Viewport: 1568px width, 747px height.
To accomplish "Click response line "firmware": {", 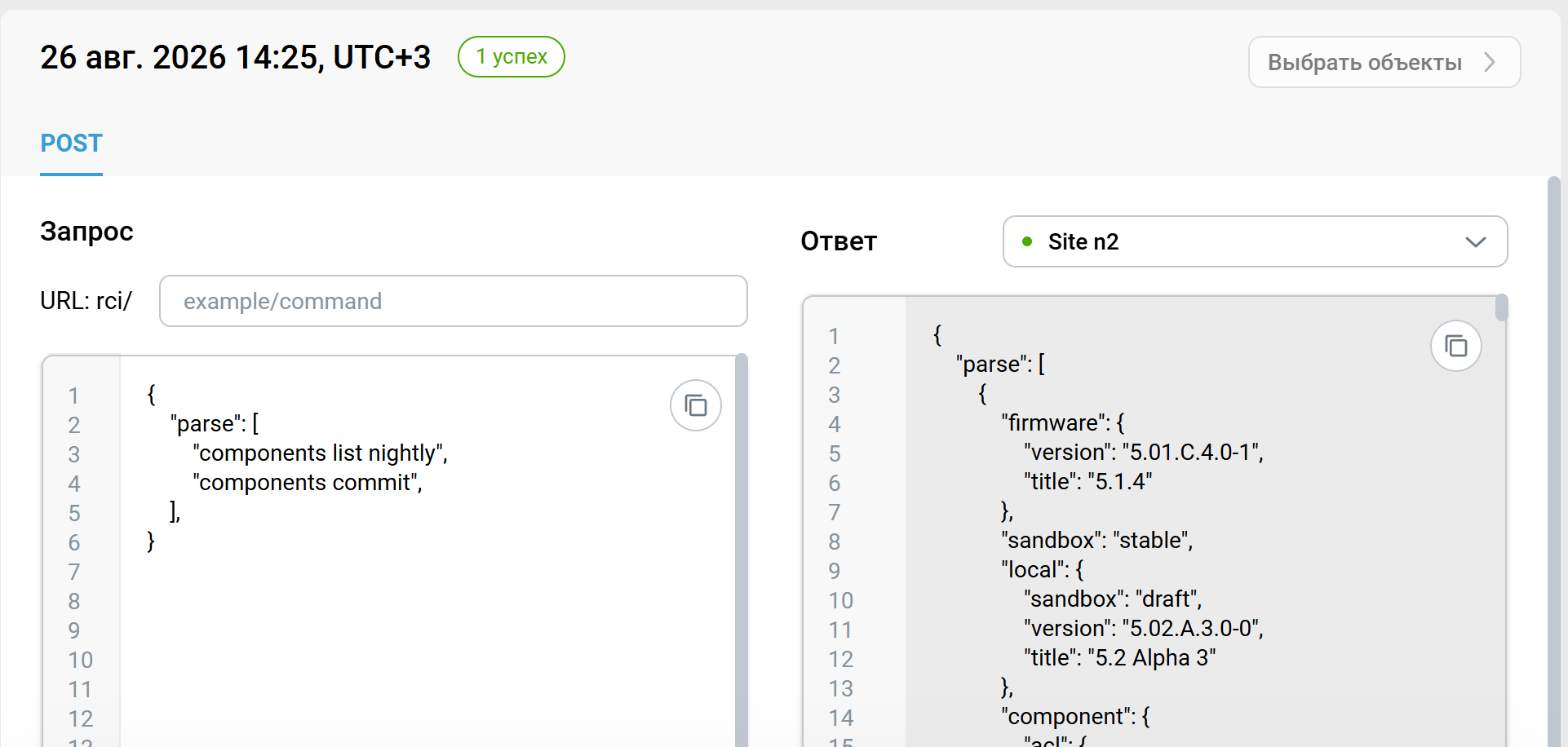I will pos(1063,423).
